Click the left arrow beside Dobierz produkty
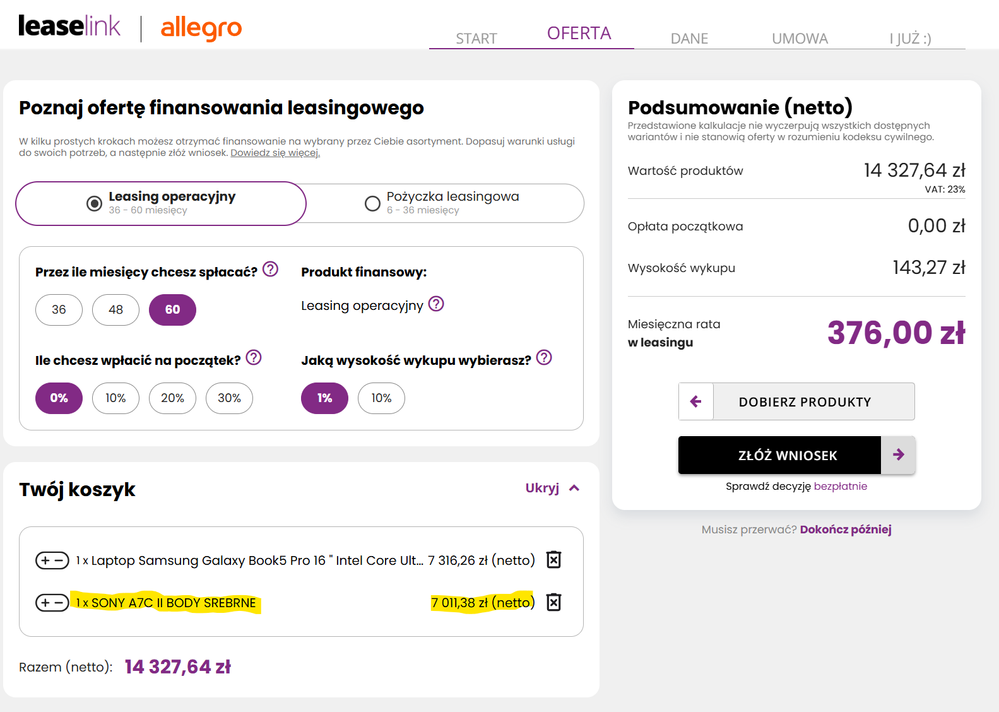The width and height of the screenshot is (999, 712). click(x=695, y=402)
